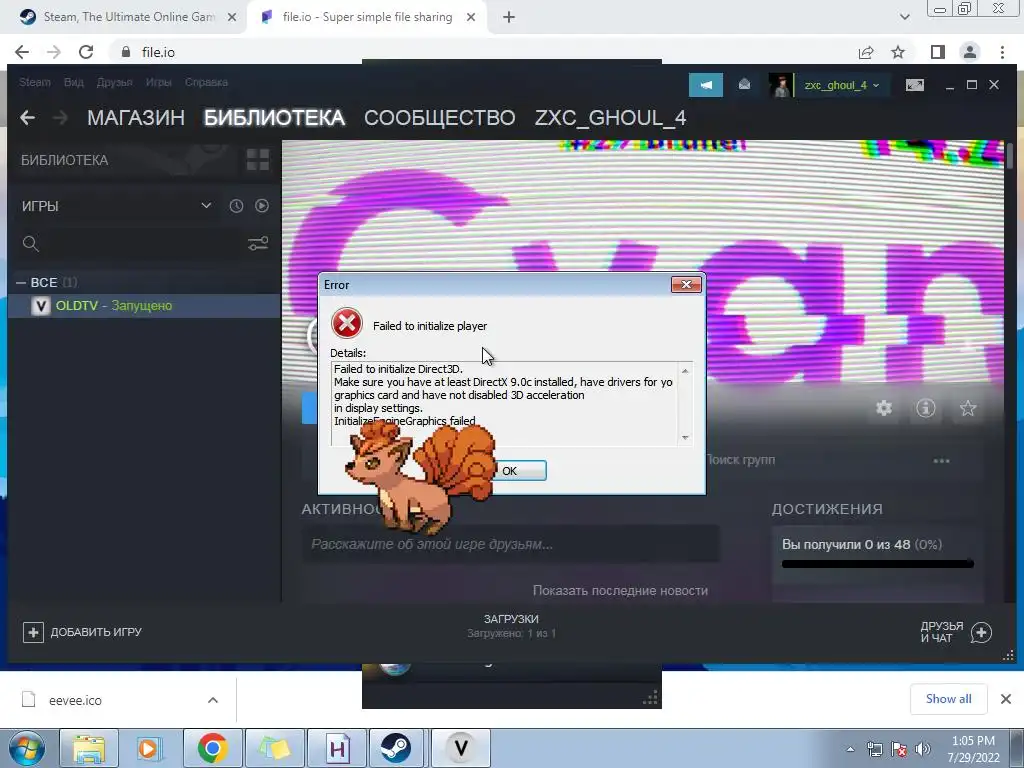Expand Chrome tab search dropdown
Viewport: 1024px width, 768px height.
[x=904, y=17]
